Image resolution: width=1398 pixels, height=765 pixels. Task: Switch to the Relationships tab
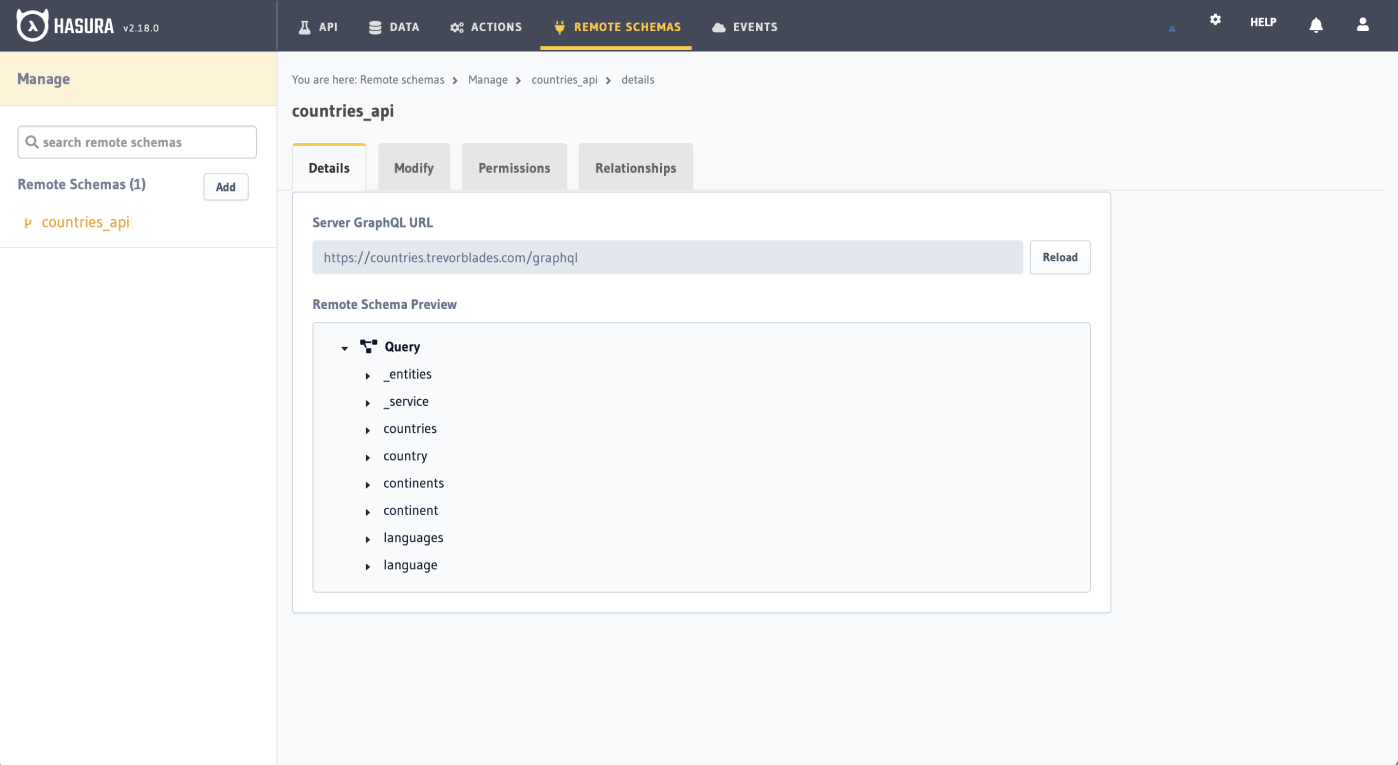(x=635, y=167)
